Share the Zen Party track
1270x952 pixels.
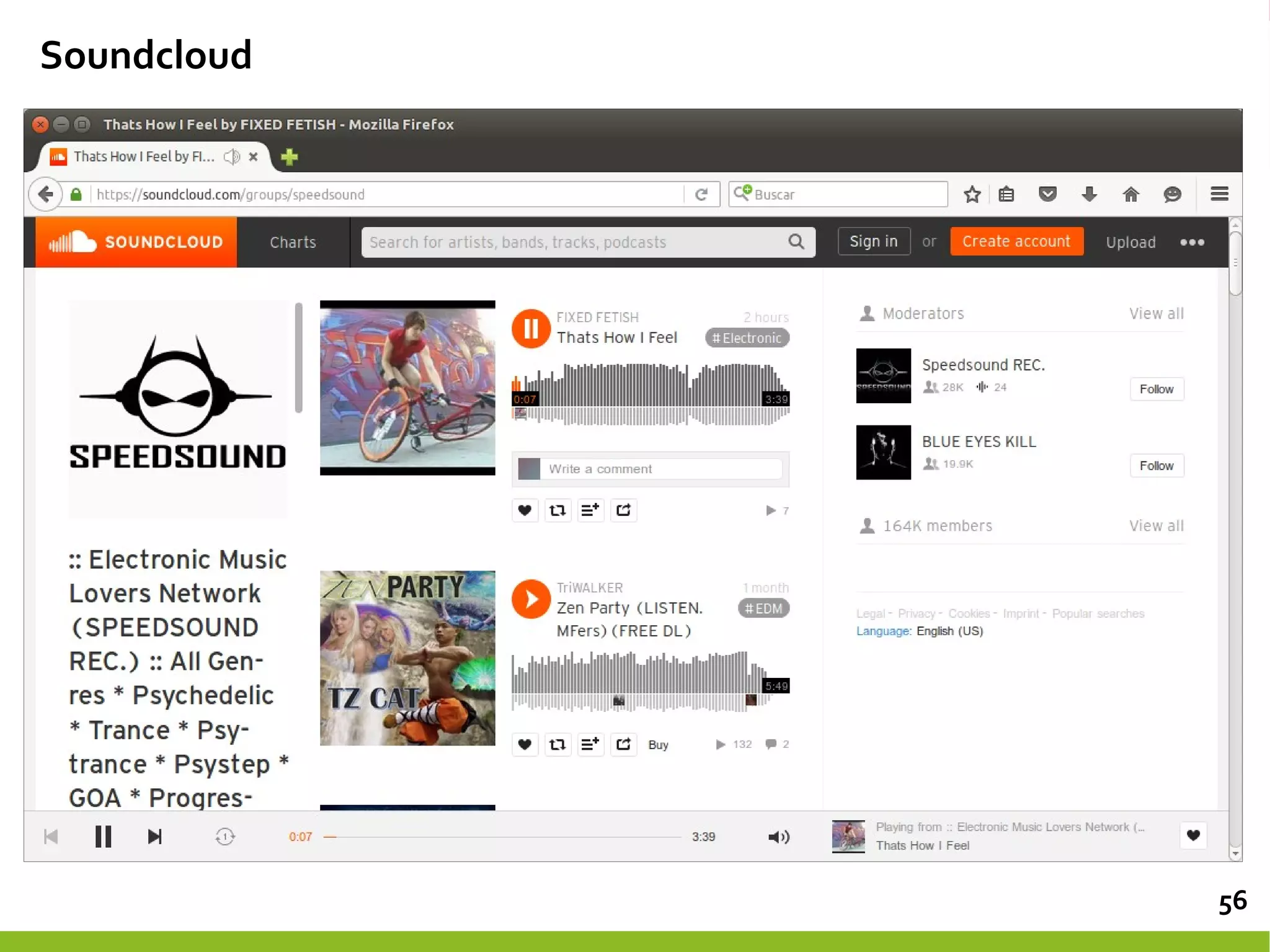click(x=623, y=744)
